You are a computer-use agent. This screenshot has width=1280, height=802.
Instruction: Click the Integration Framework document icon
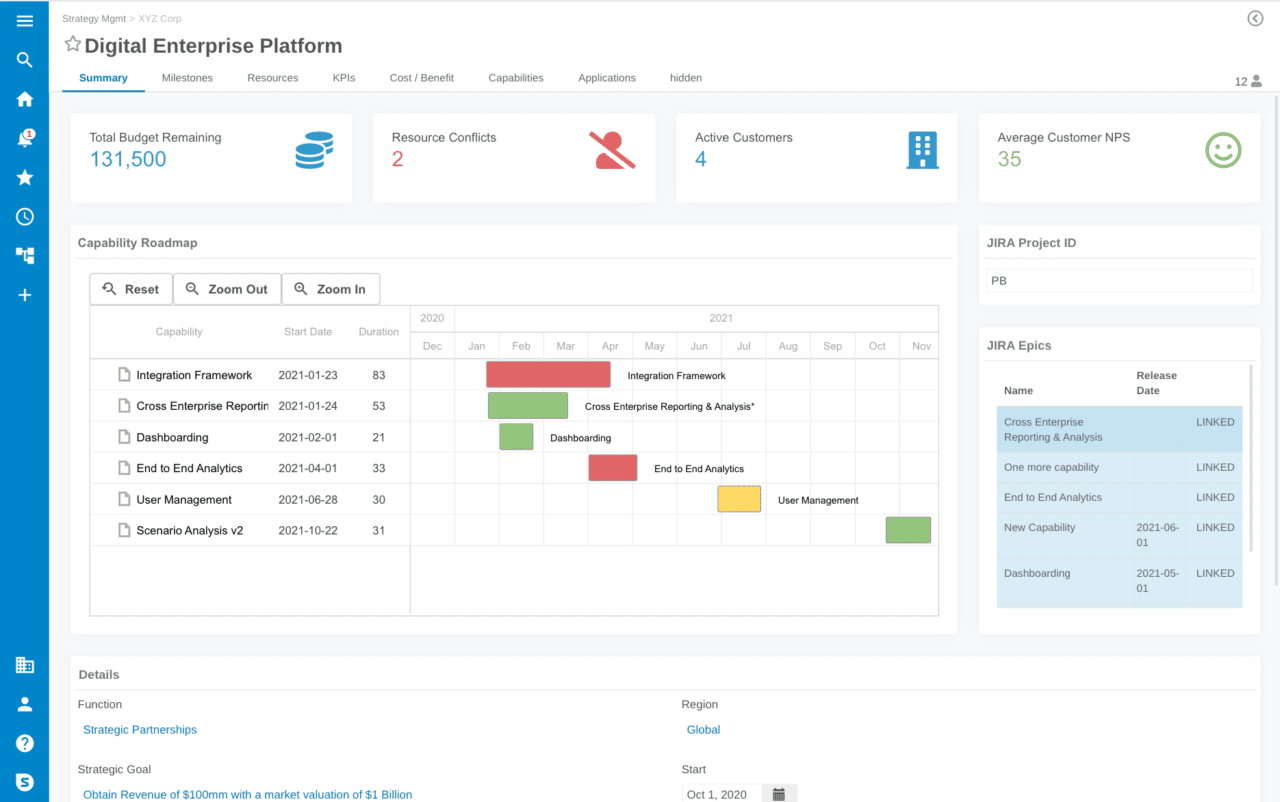124,375
